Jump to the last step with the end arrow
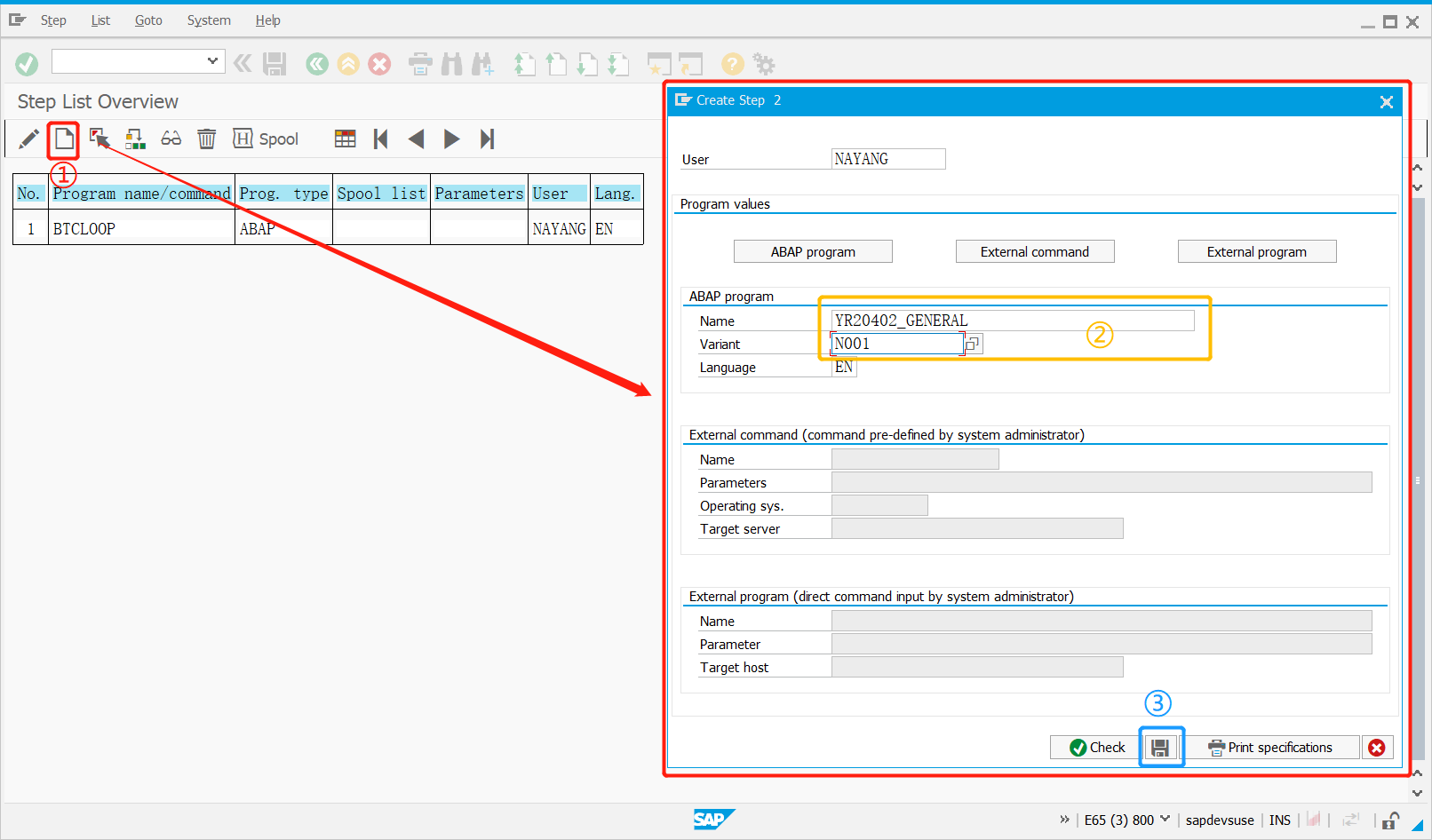The image size is (1432, 840). pos(487,139)
